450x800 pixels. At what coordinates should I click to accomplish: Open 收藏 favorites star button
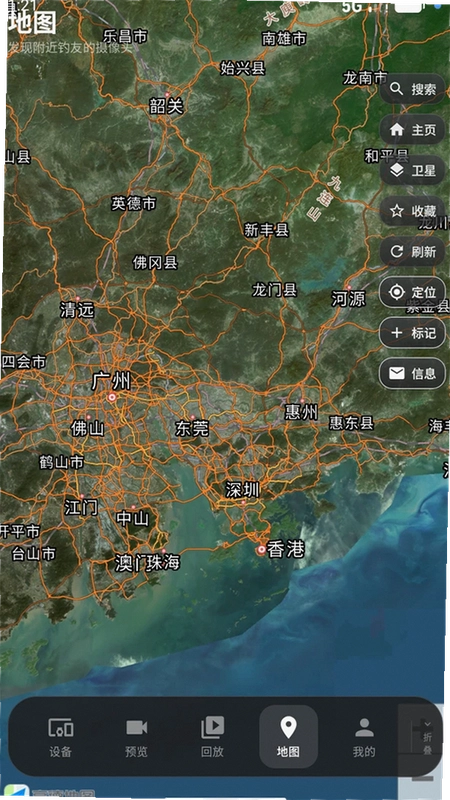click(412, 211)
